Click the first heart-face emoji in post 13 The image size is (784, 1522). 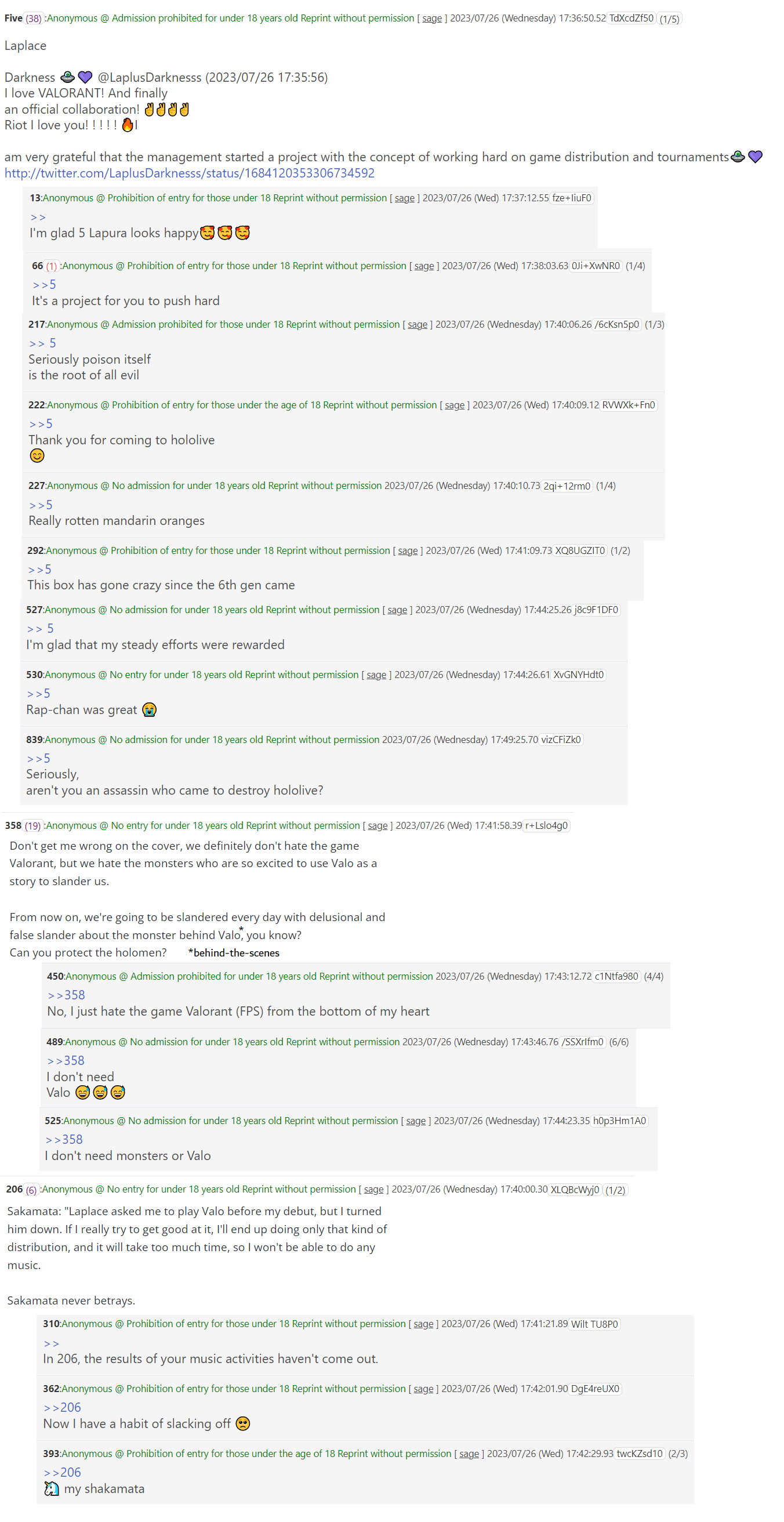pyautogui.click(x=208, y=233)
